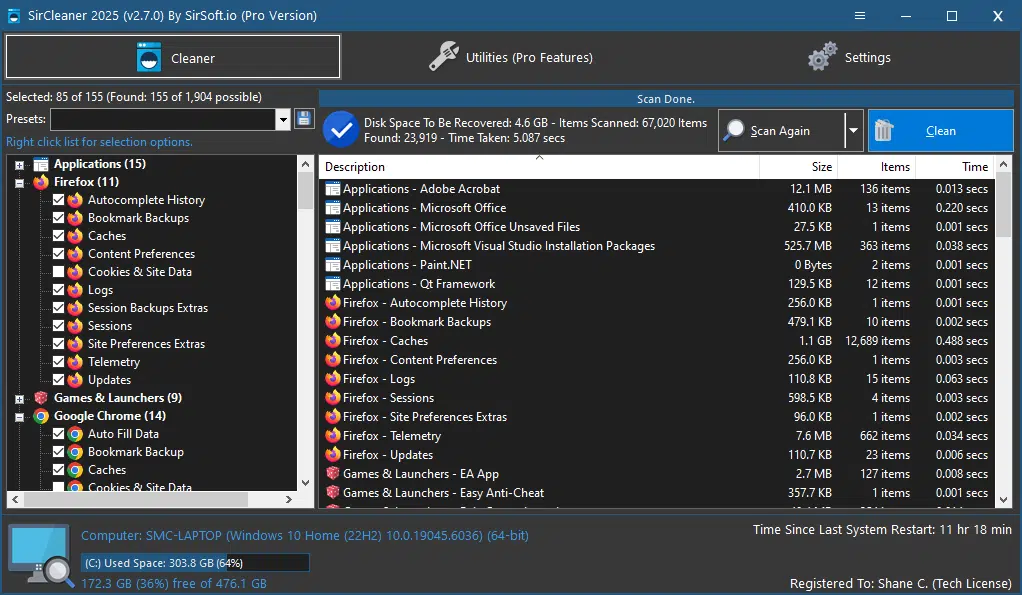The height and width of the screenshot is (595, 1022).
Task: Click the 172.3 GB free disk space link
Action: coord(174,583)
